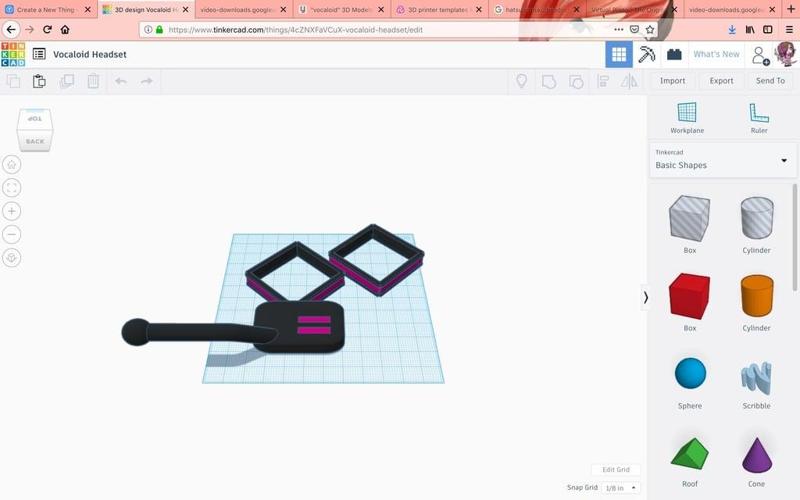800x500 pixels.
Task: Open the Snap Grid value dropdown
Action: click(620, 488)
